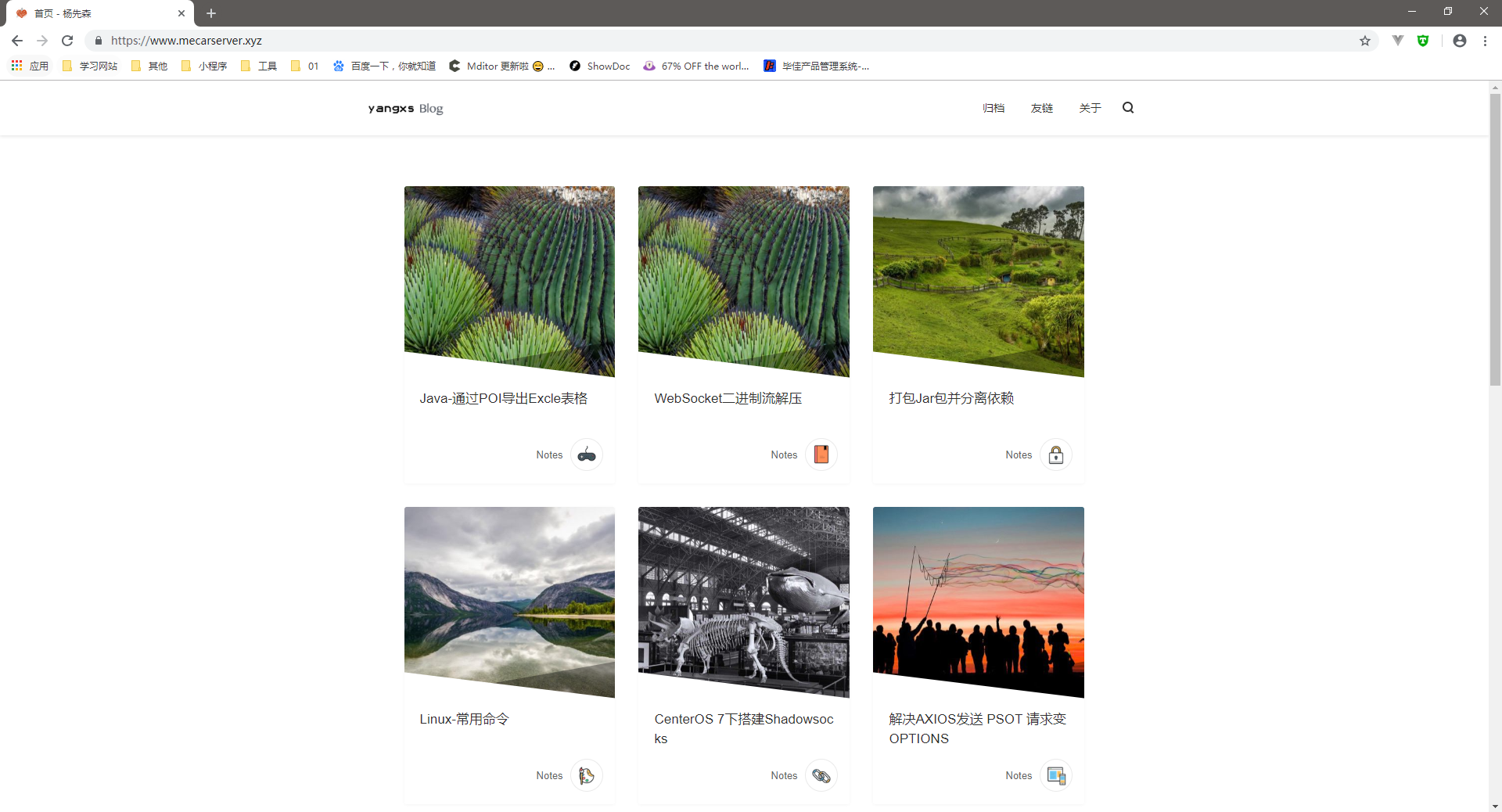Open article Linux-常用命令
This screenshot has height=812, width=1502.
coord(464,719)
